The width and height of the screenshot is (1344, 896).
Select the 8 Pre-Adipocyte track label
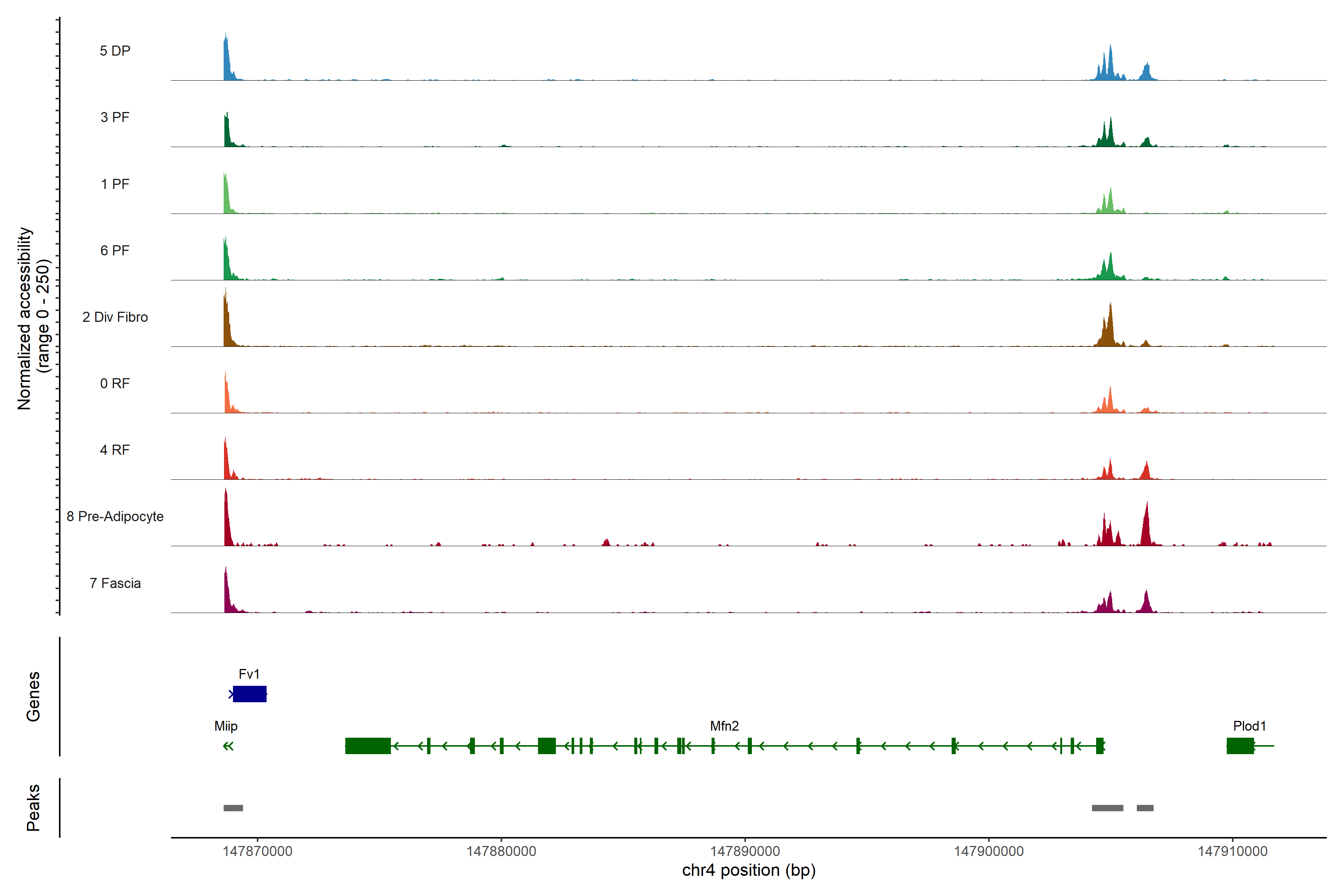pyautogui.click(x=115, y=517)
